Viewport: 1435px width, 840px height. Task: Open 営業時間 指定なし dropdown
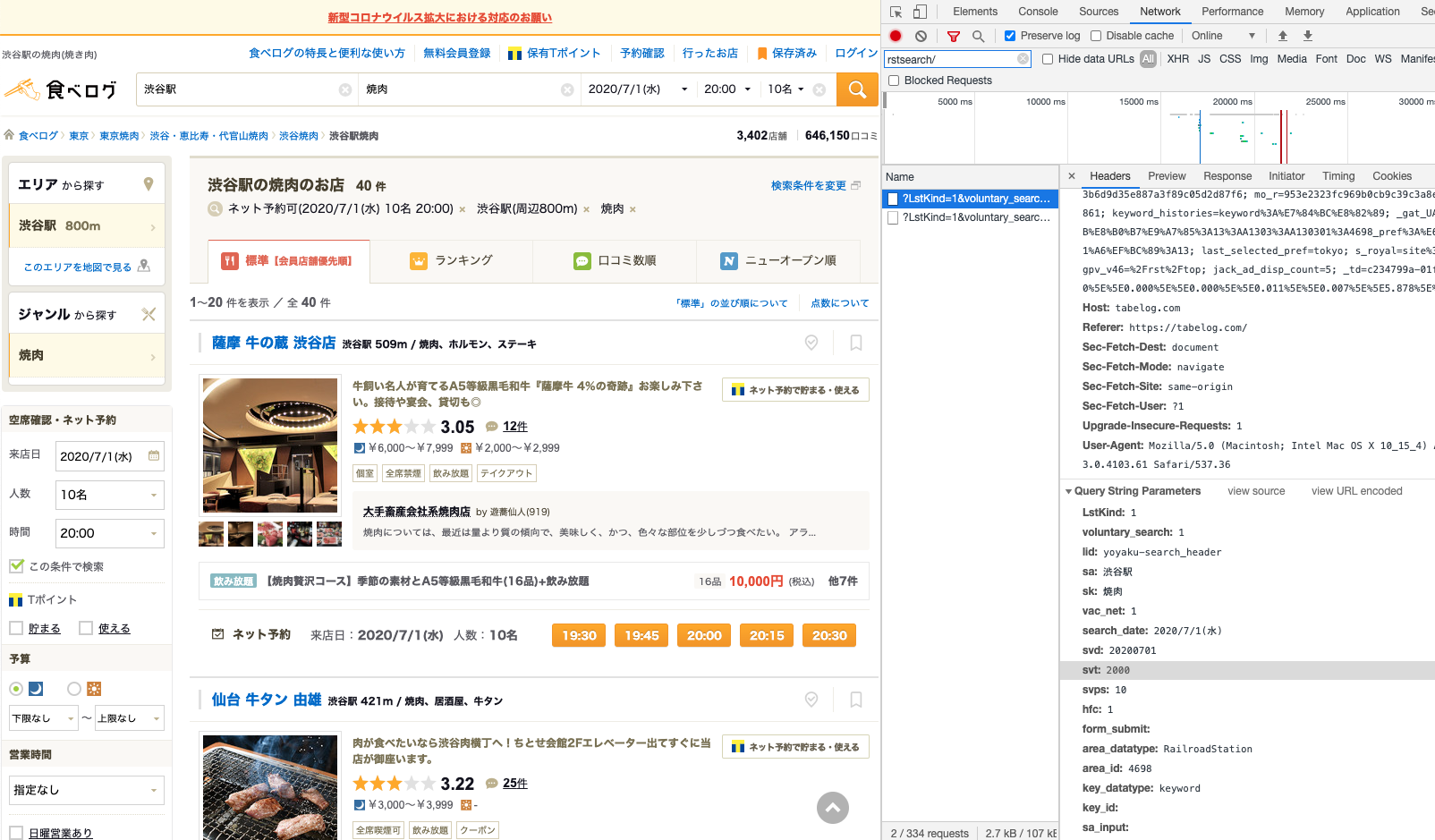click(x=87, y=790)
